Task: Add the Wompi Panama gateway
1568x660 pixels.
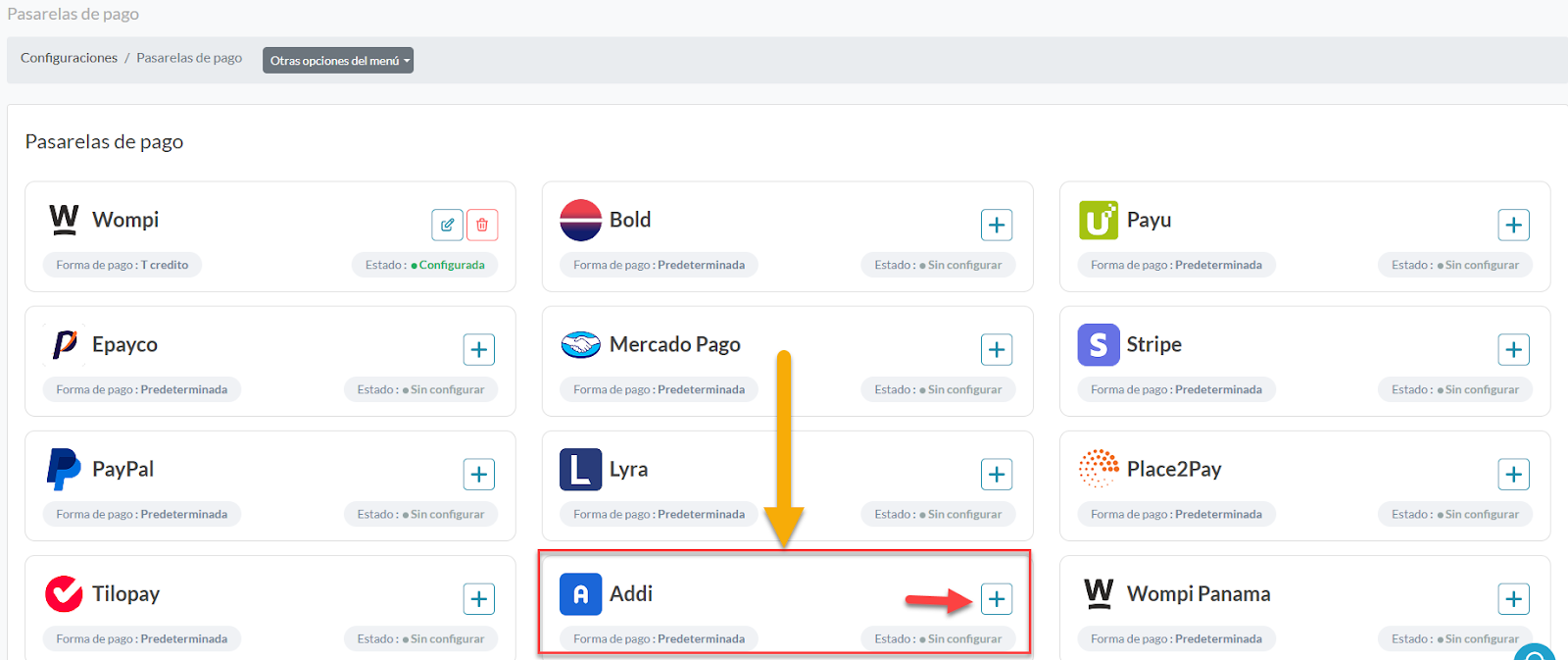Action: tap(1513, 598)
